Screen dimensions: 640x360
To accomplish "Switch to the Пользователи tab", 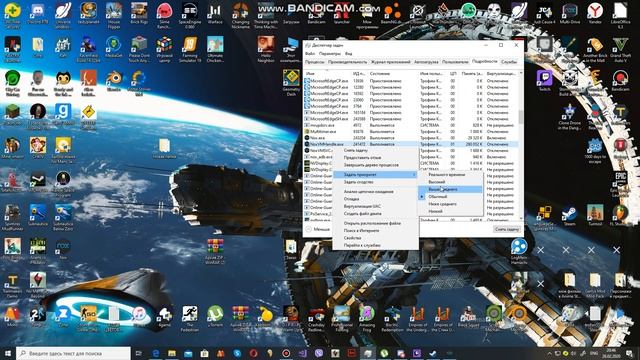I will pos(455,62).
